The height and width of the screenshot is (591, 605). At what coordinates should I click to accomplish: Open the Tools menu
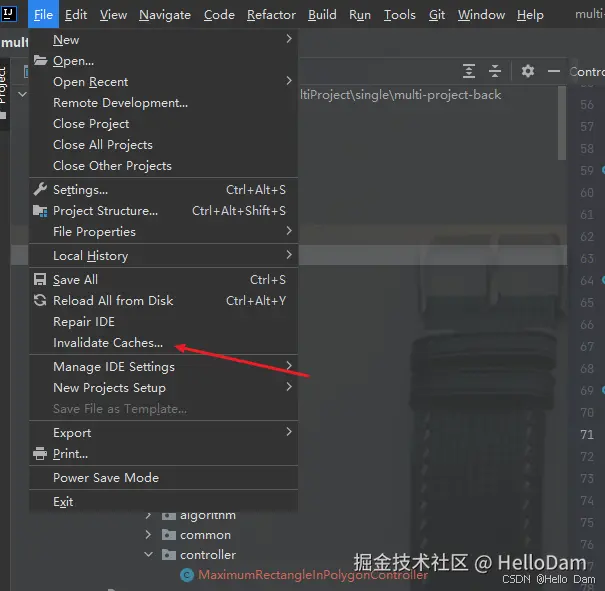(399, 15)
